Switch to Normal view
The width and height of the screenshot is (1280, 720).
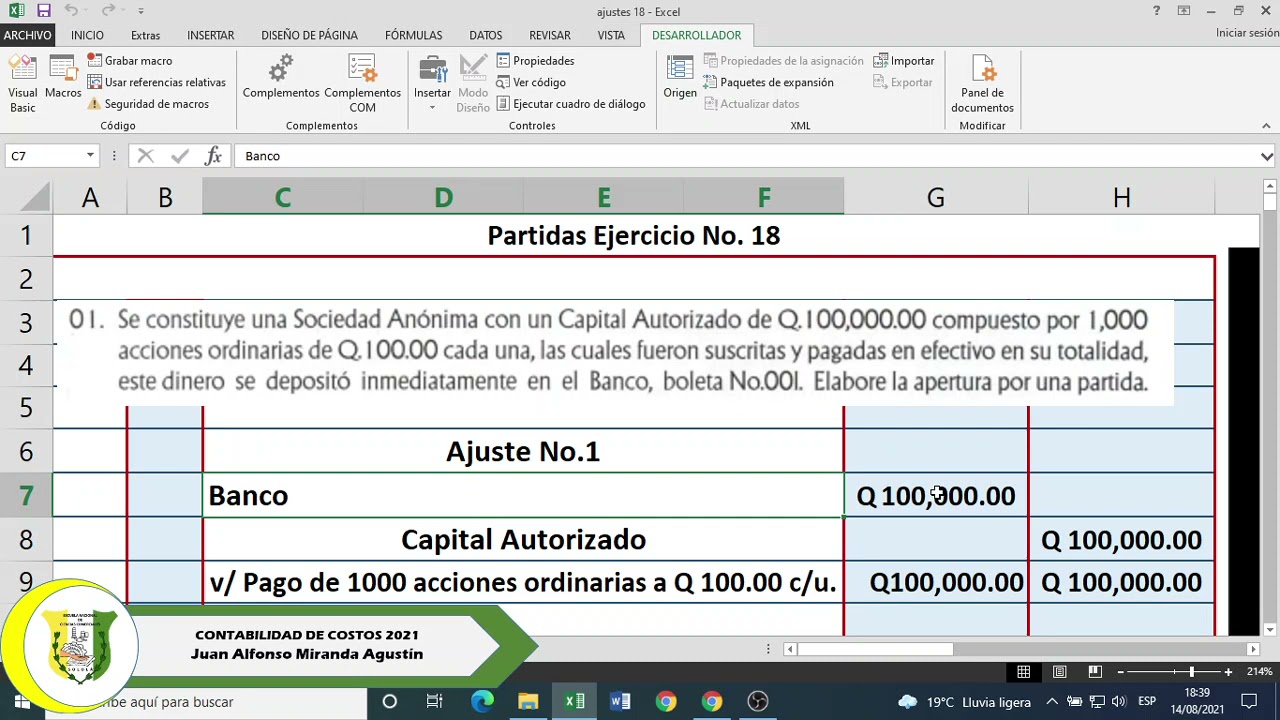(x=1024, y=672)
